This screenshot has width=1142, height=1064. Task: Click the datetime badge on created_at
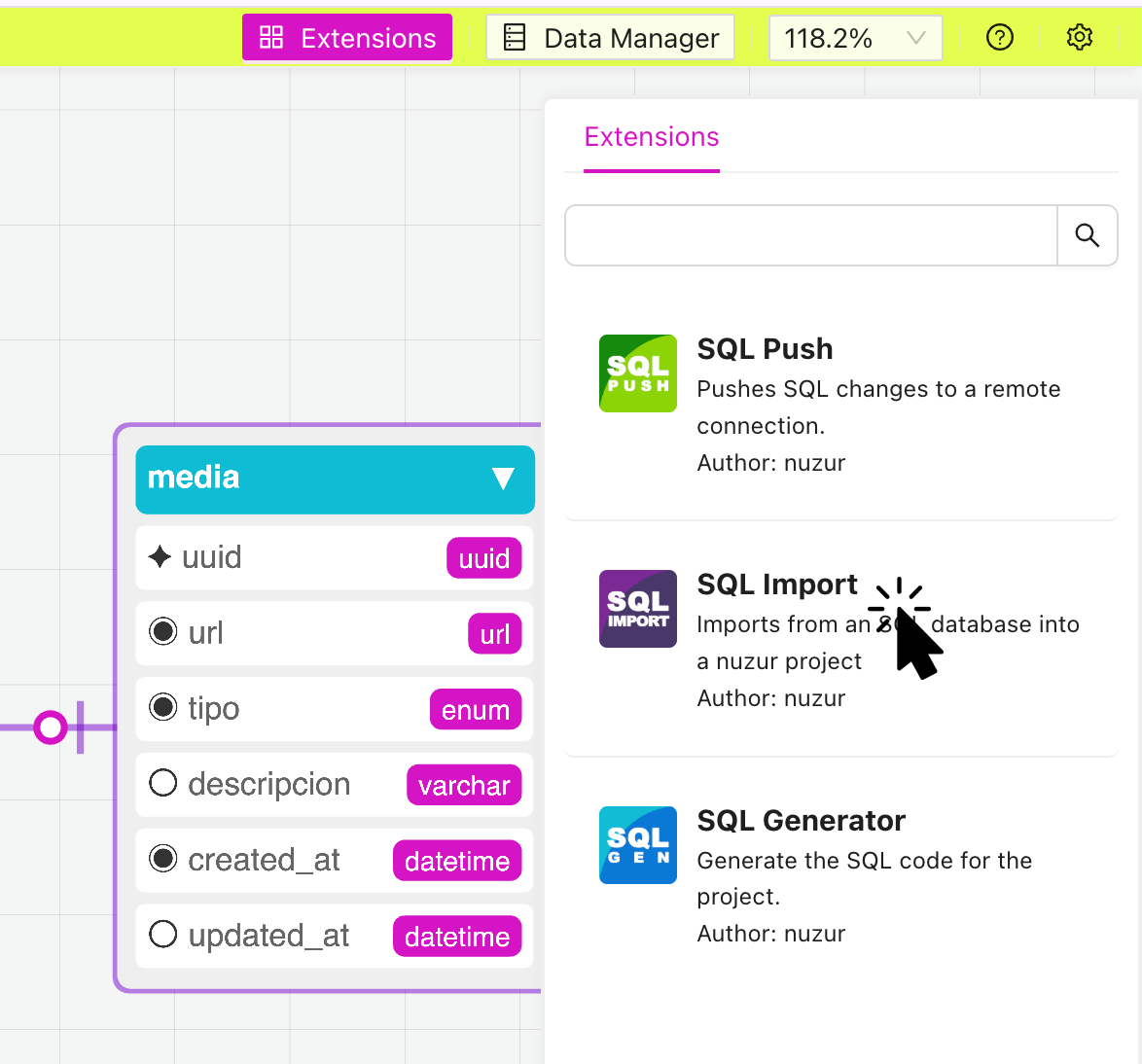coord(457,860)
